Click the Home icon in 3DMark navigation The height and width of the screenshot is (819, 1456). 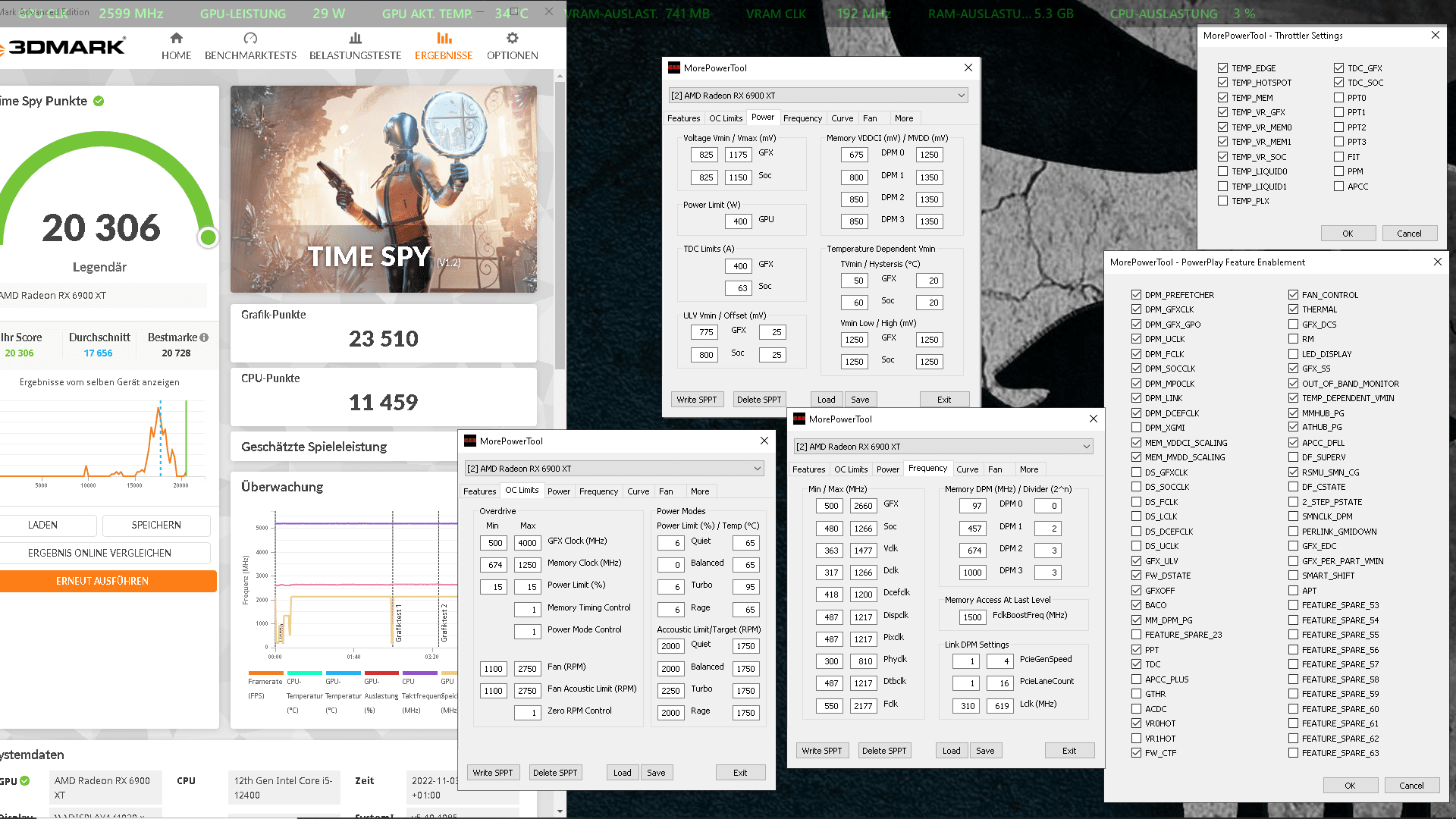[177, 38]
